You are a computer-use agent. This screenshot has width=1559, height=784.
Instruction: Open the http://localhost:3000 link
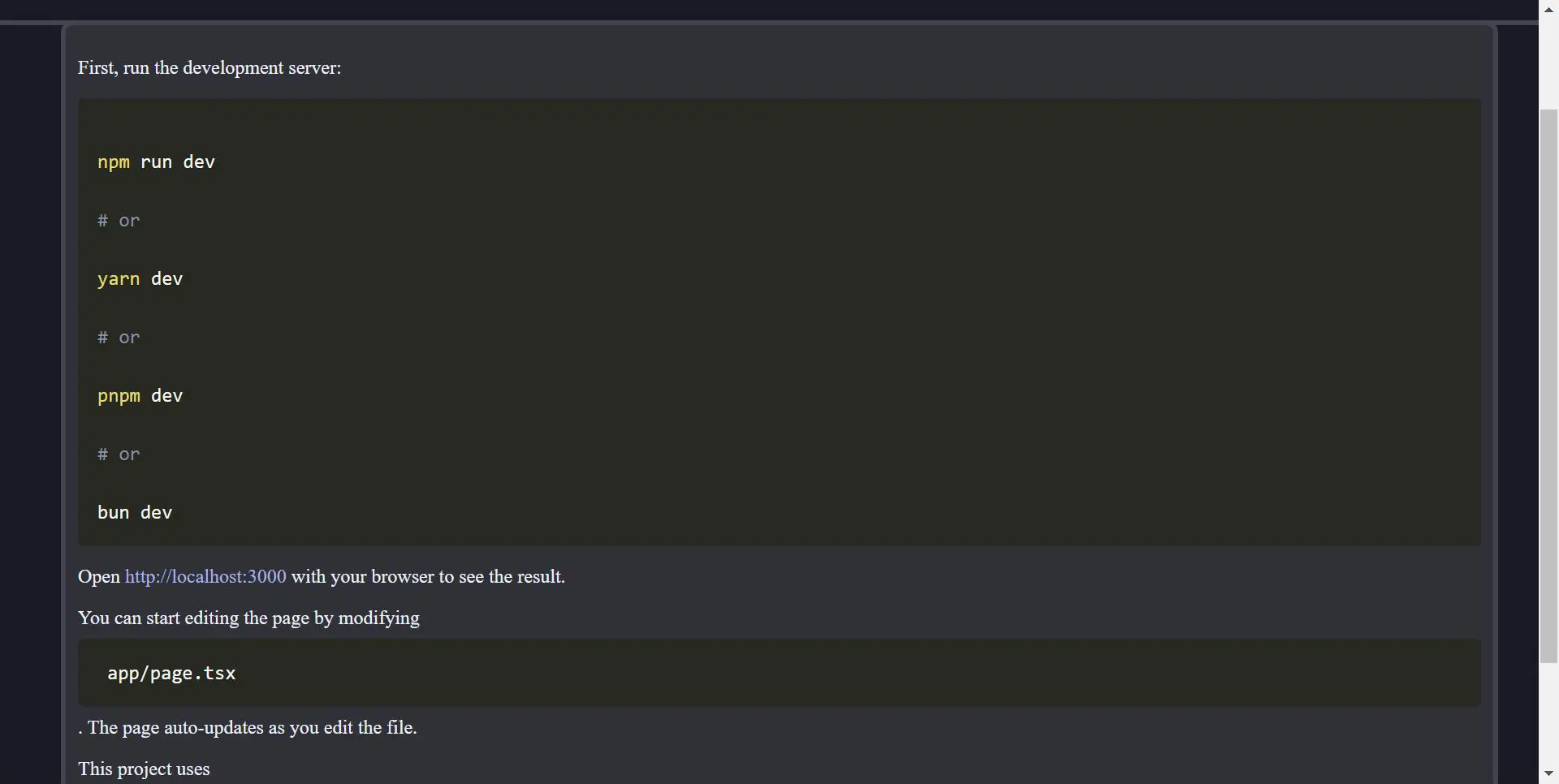[205, 577]
